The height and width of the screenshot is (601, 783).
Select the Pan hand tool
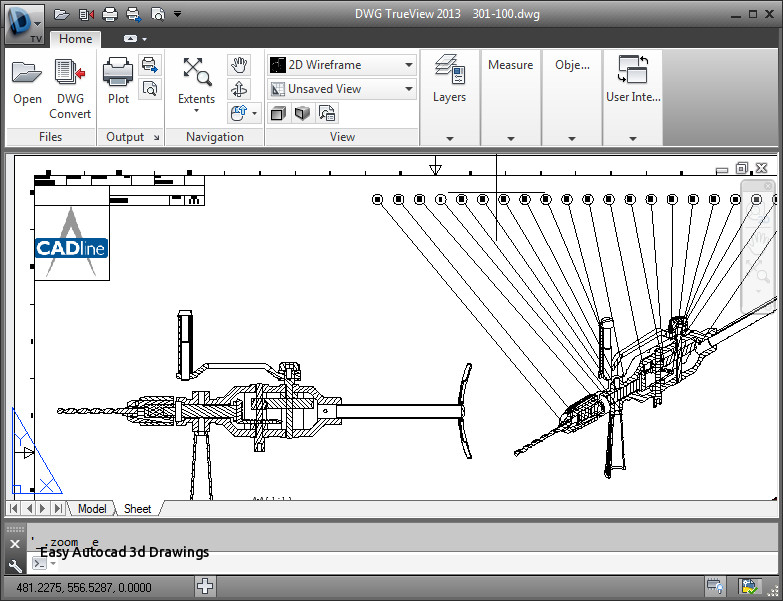click(238, 65)
